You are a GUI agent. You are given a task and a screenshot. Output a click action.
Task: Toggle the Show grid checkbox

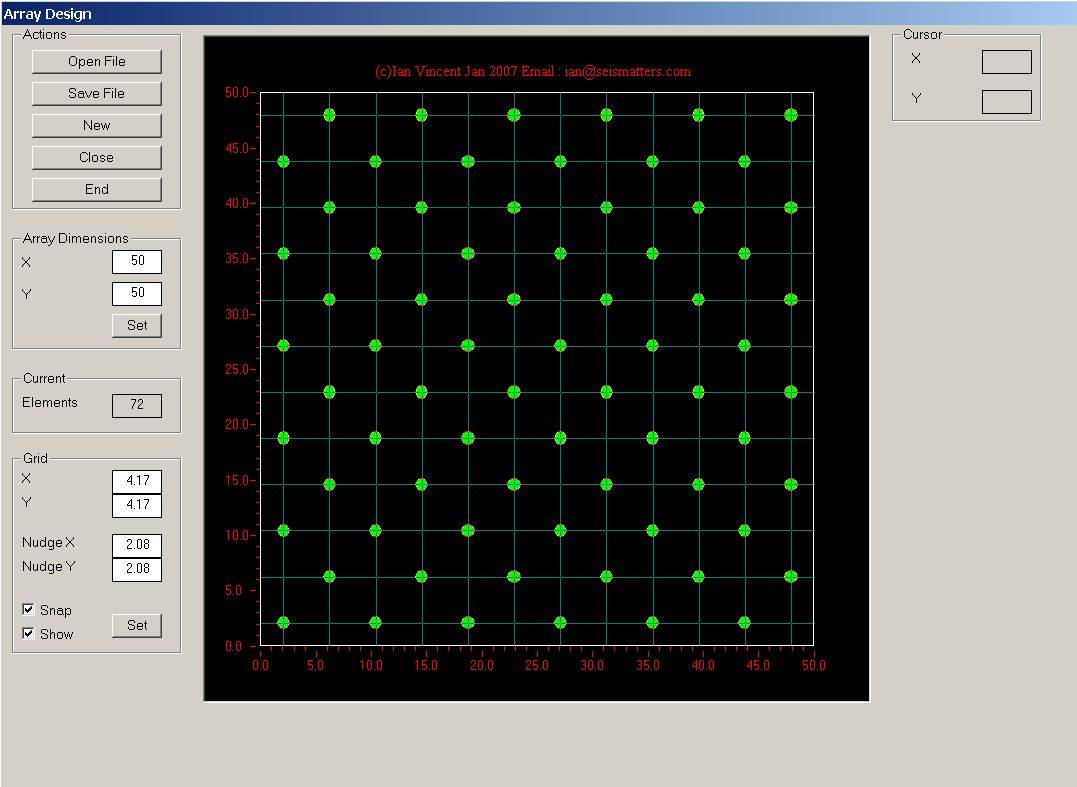28,633
